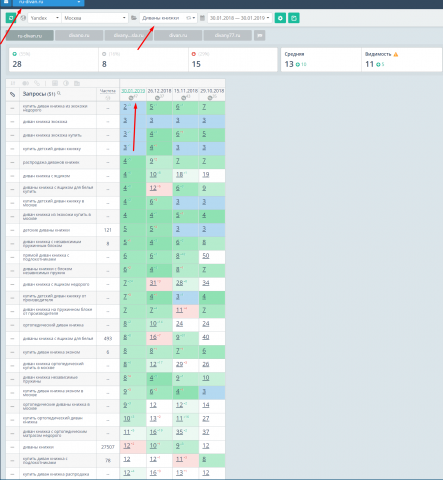Open the date range picker 30.01.2018 — 30.01.2019
This screenshot has height=480, width=443.
point(240,18)
